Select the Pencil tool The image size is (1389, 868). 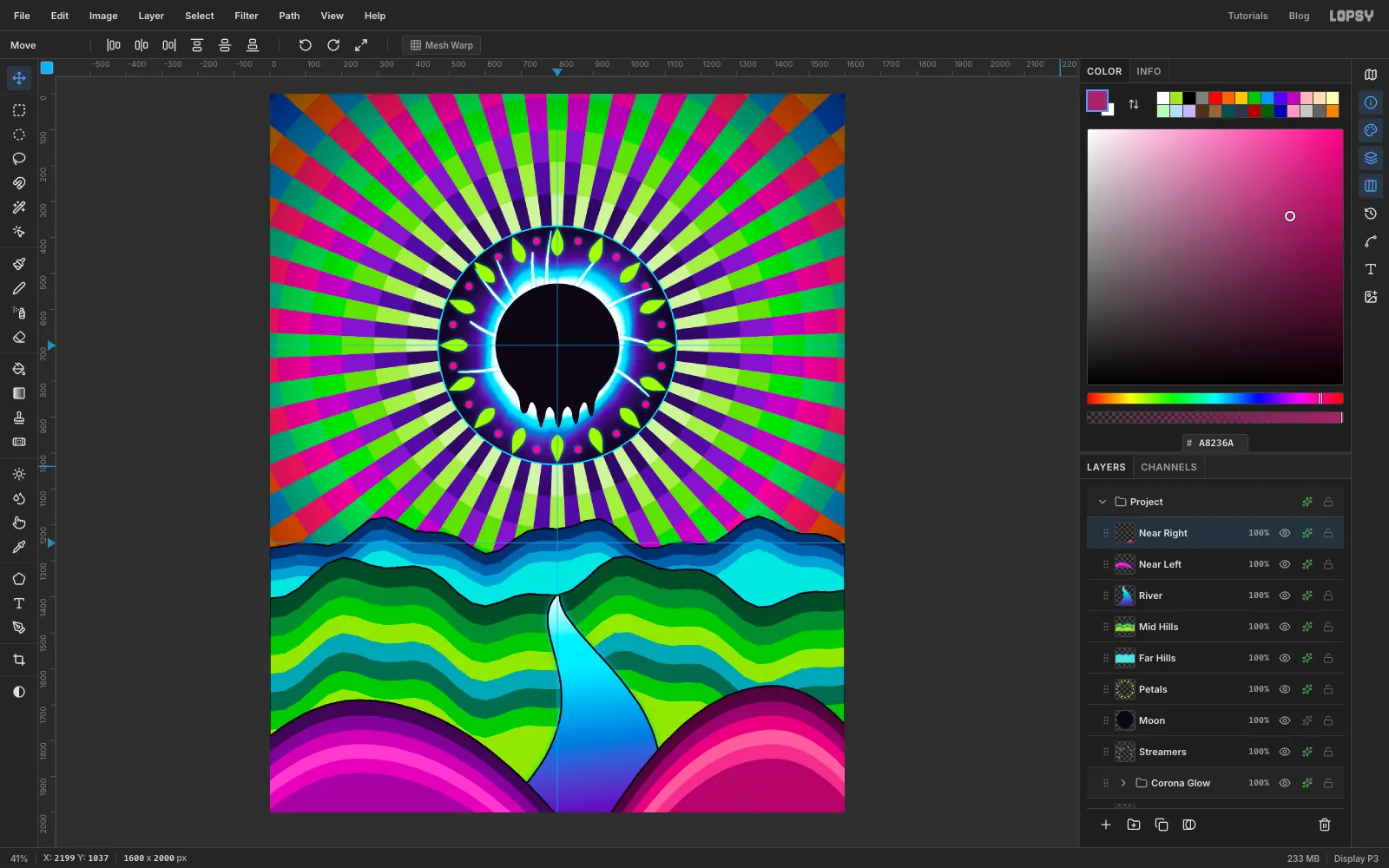click(19, 288)
